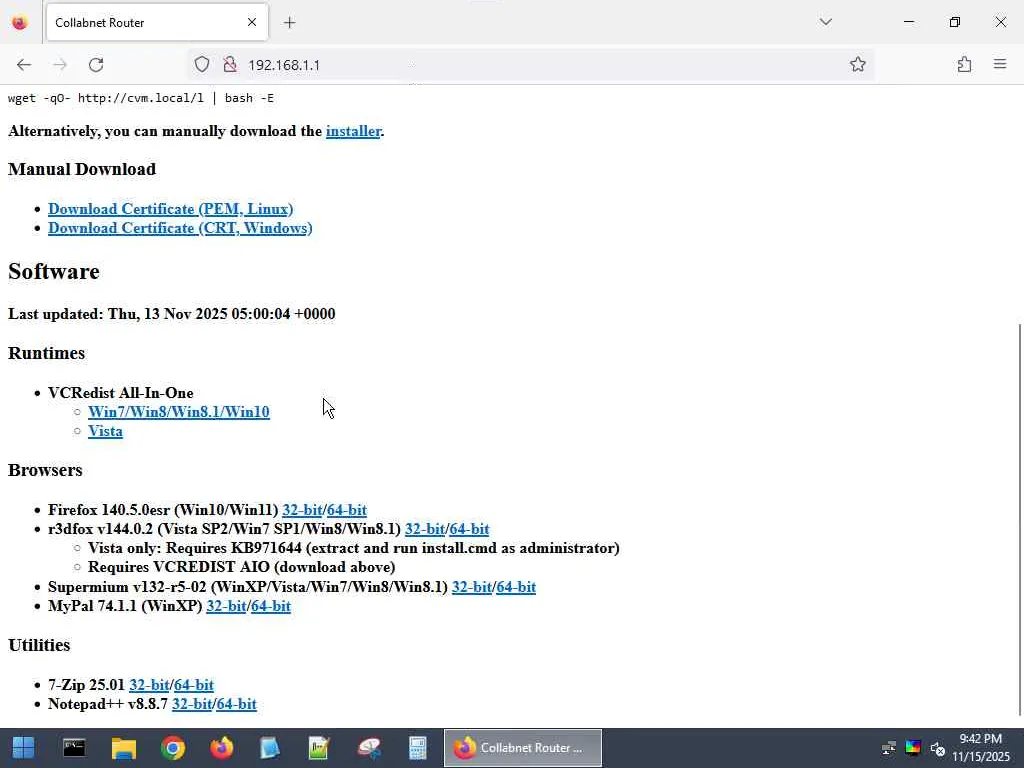Open the Notepad++ taskbar icon
Screen dimensions: 1024x768
319,748
